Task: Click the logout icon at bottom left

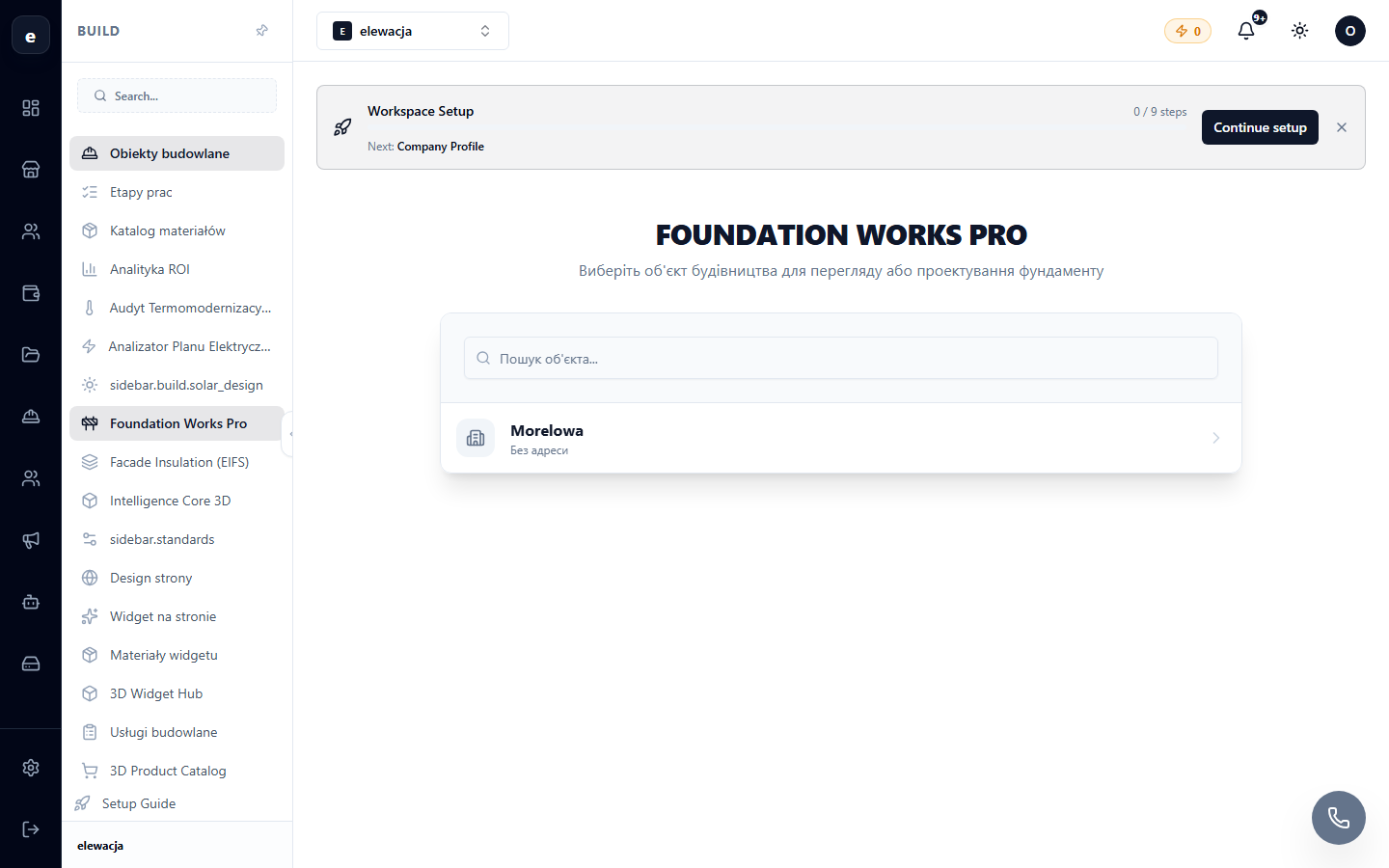Action: click(x=31, y=829)
